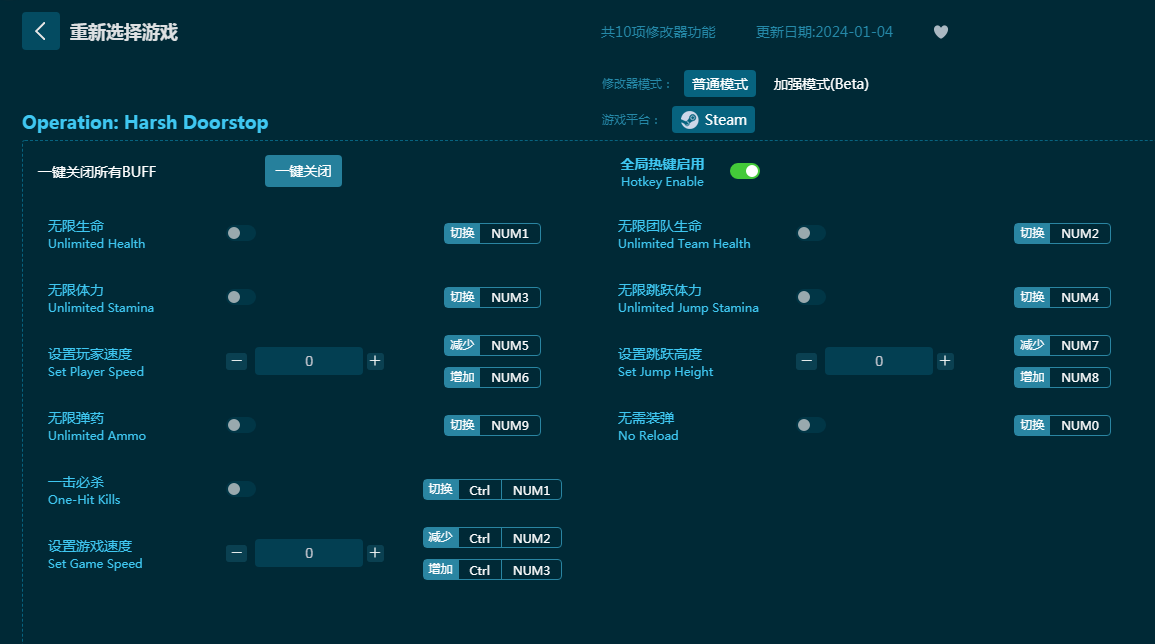Switch to 加强模式(Beta) enhanced mode tab

[x=820, y=84]
